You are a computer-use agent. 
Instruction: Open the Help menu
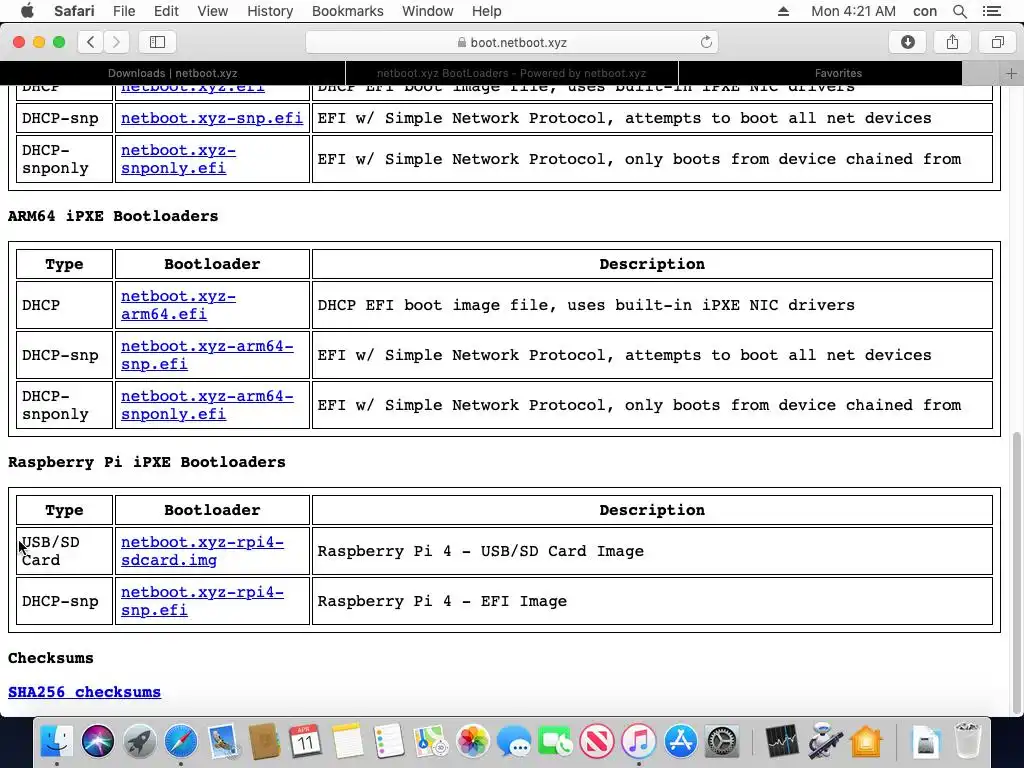487,11
